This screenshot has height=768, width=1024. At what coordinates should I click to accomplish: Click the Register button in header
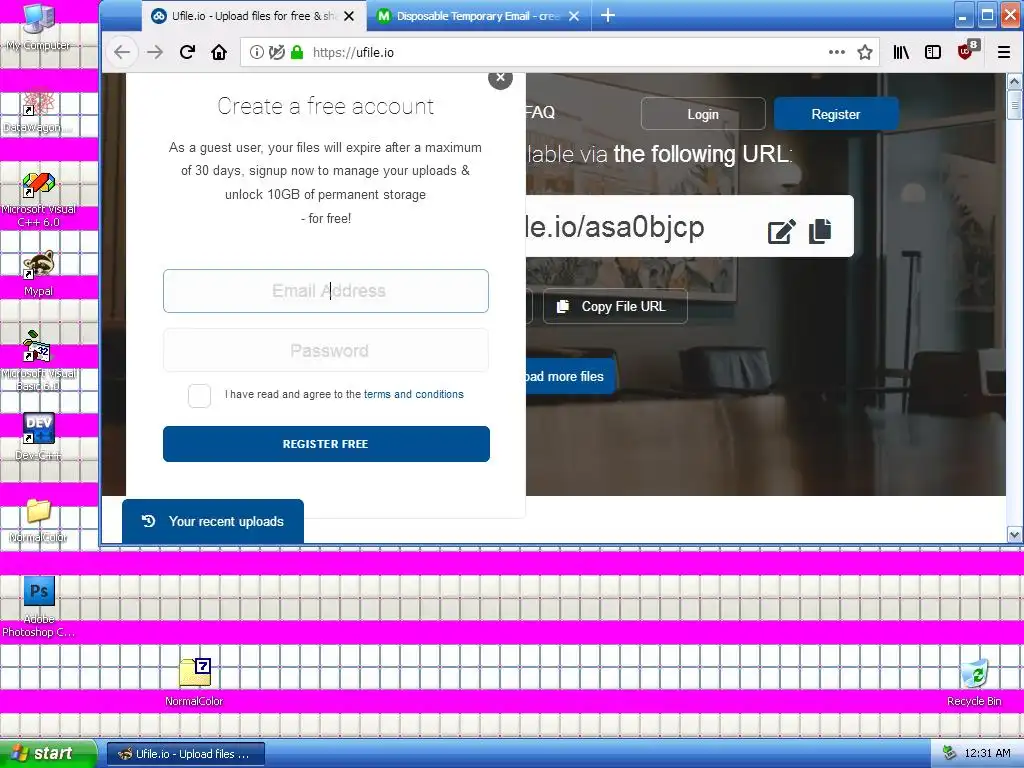[x=836, y=114]
